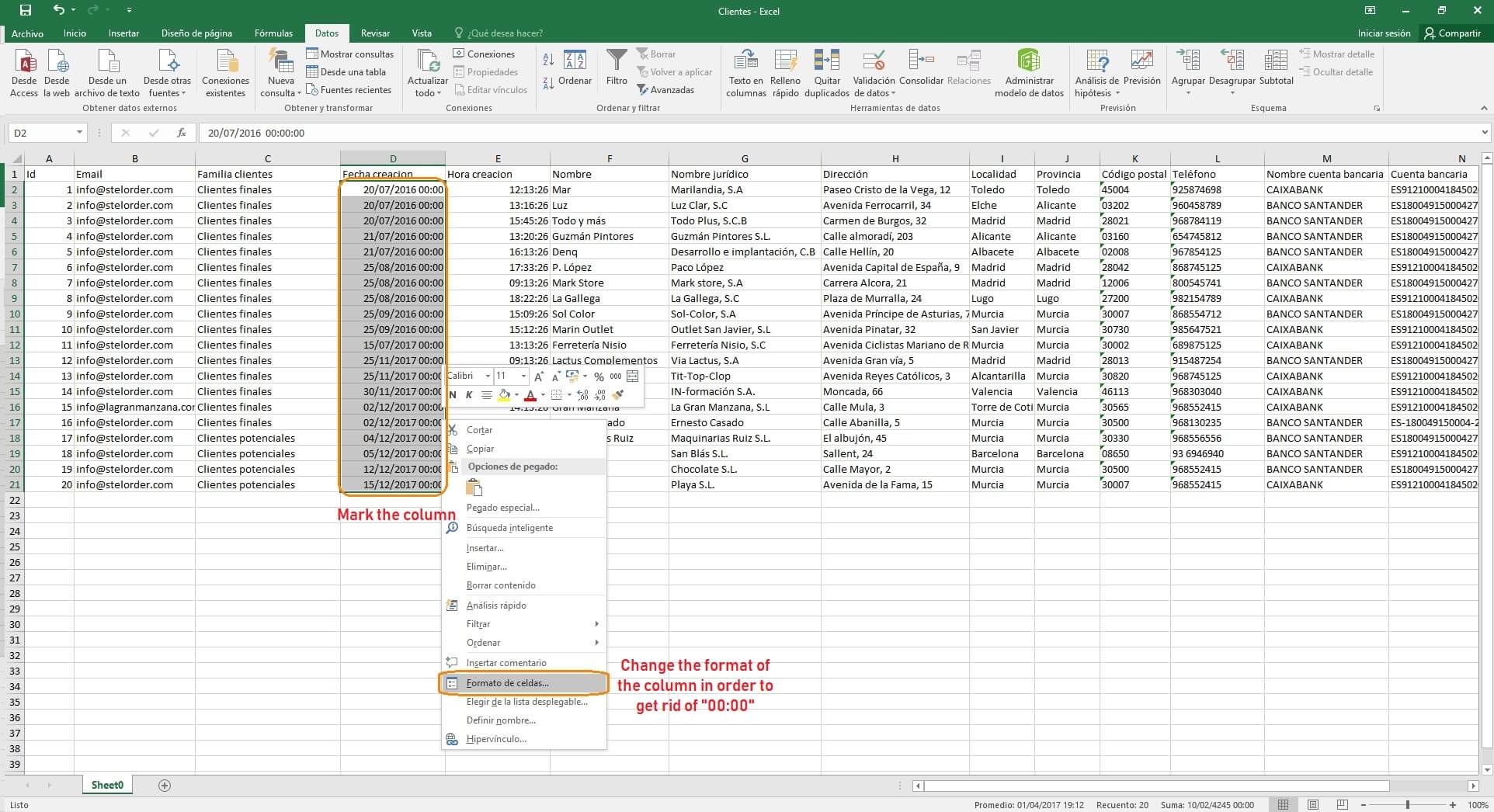Click Actualizar todo icon
The height and width of the screenshot is (812, 1494).
(428, 62)
